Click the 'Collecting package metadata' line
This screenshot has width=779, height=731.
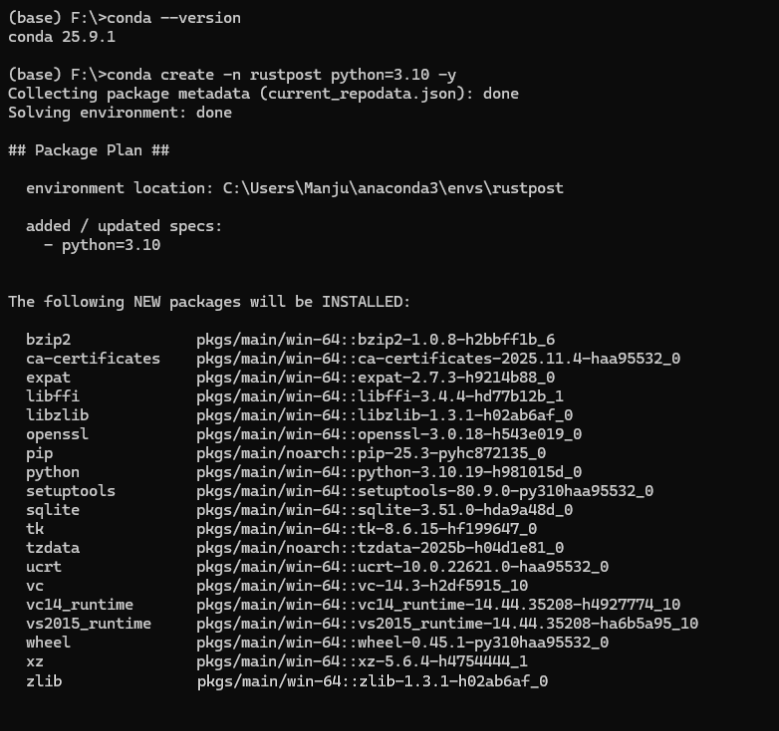click(263, 94)
